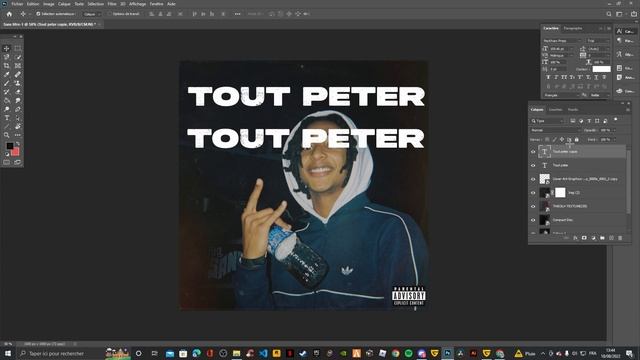Add layer style fx icon

pos(575,238)
